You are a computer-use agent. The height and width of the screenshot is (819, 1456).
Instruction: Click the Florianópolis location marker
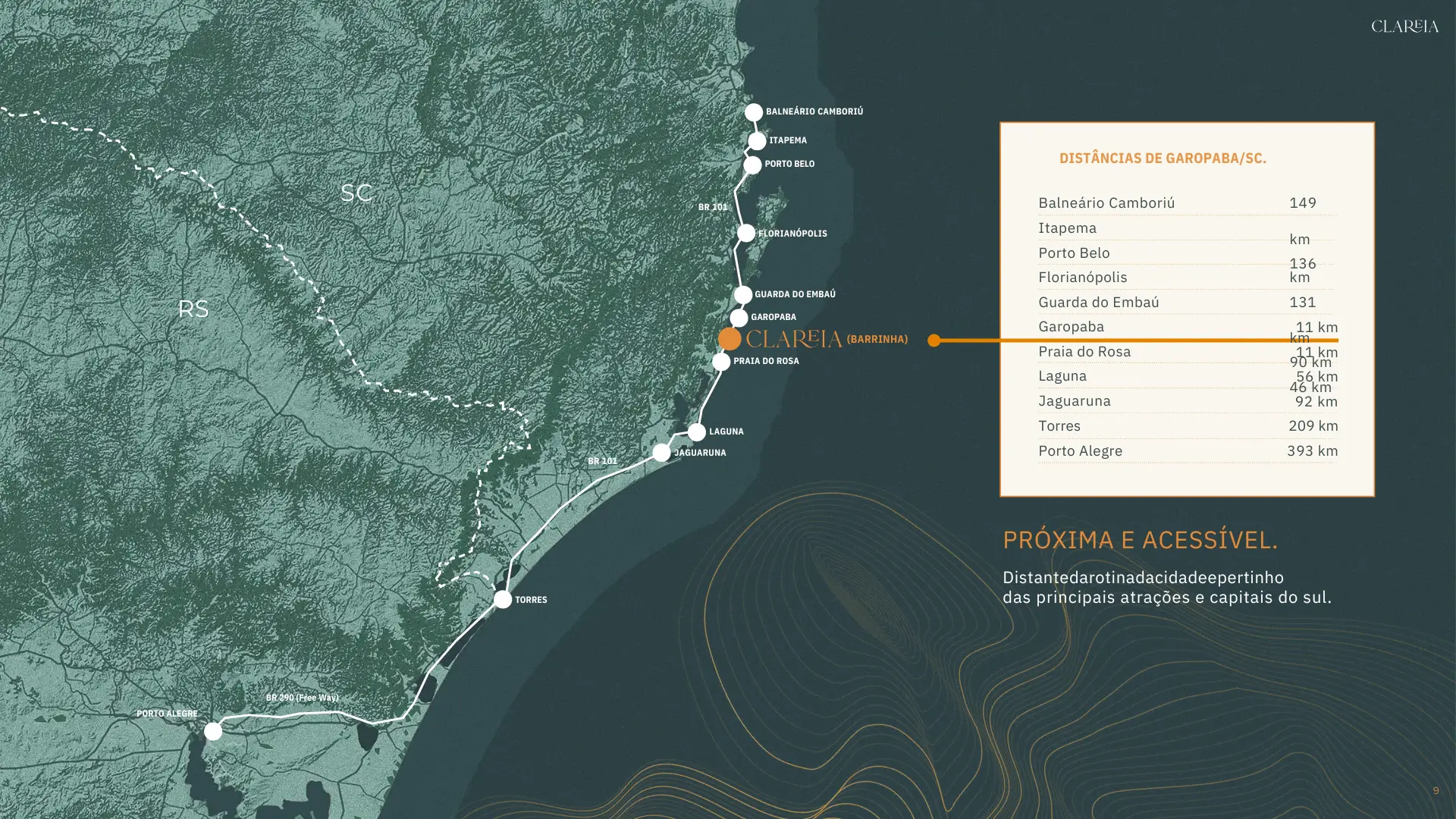[x=746, y=234]
